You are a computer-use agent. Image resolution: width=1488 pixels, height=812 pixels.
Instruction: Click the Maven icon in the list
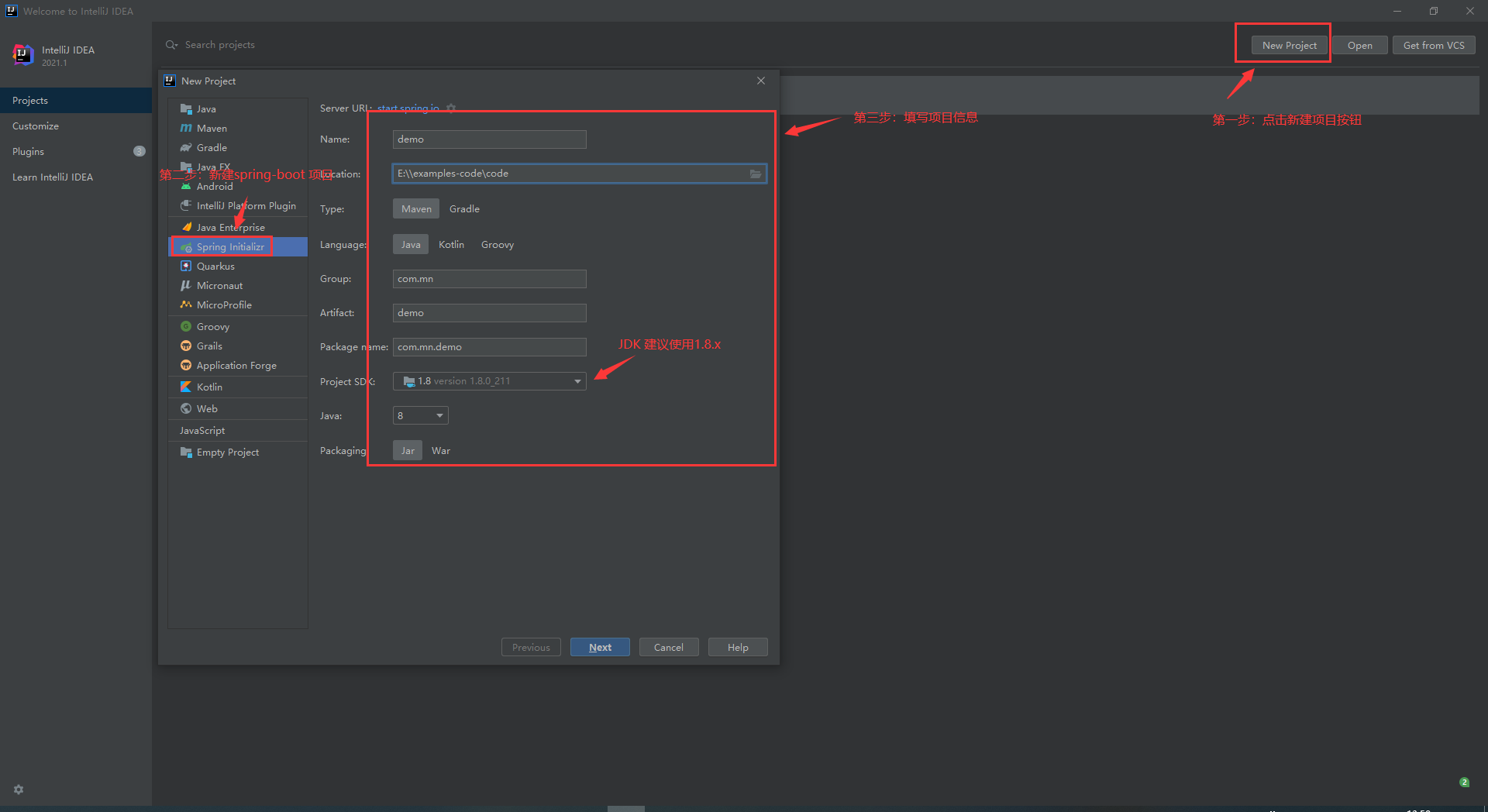coord(186,129)
